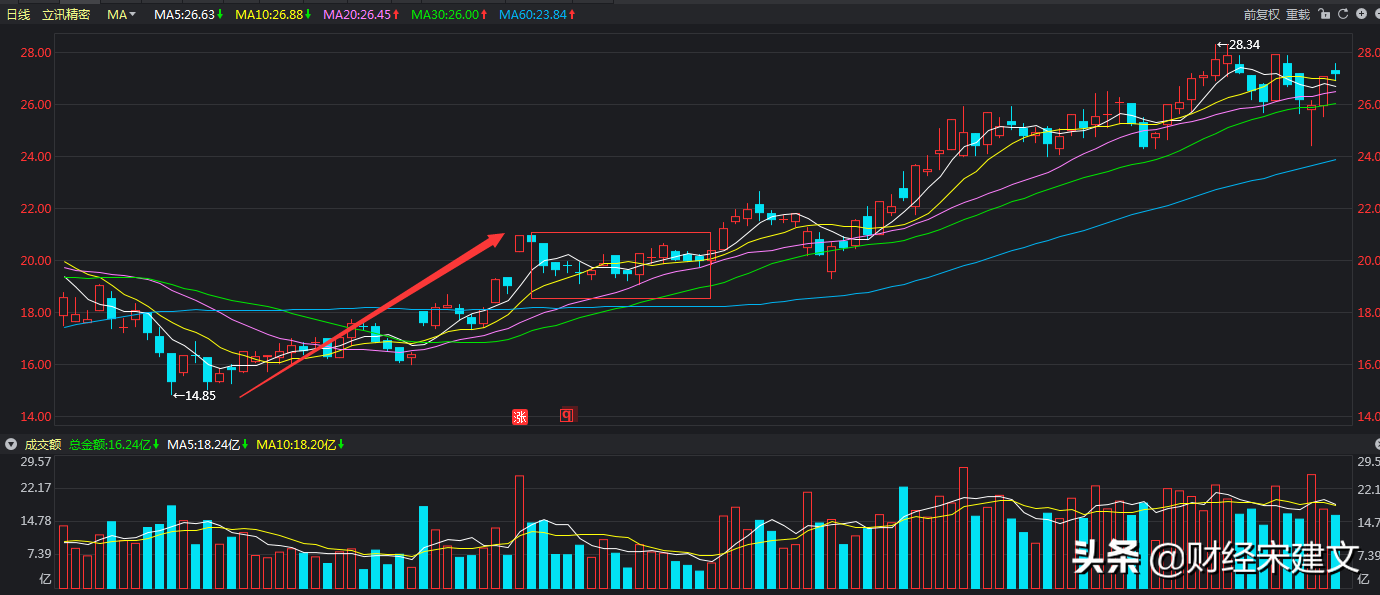Open the MA indicator dropdown
Image resolution: width=1380 pixels, height=595 pixels.
point(121,15)
